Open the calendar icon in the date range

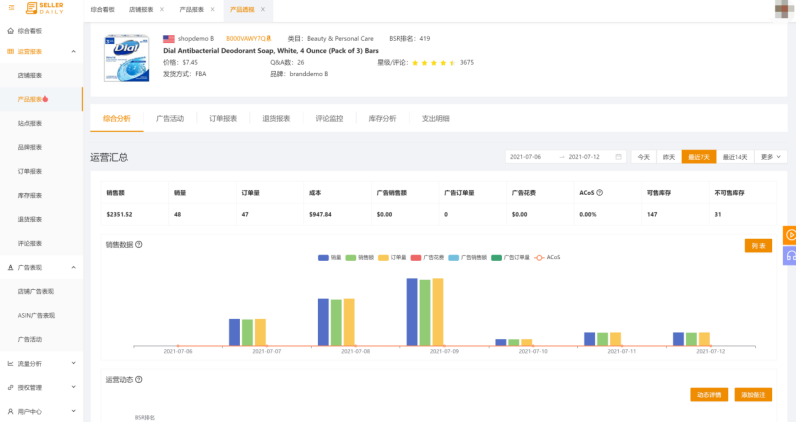click(x=619, y=157)
